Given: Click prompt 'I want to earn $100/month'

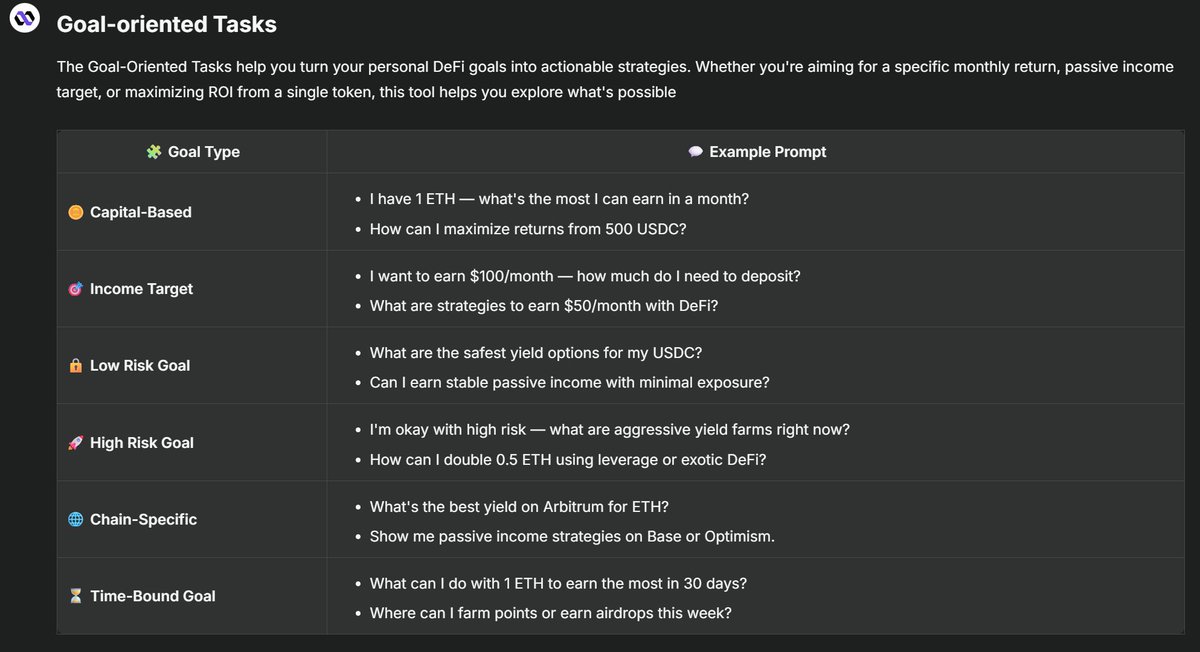Looking at the screenshot, I should click(585, 276).
